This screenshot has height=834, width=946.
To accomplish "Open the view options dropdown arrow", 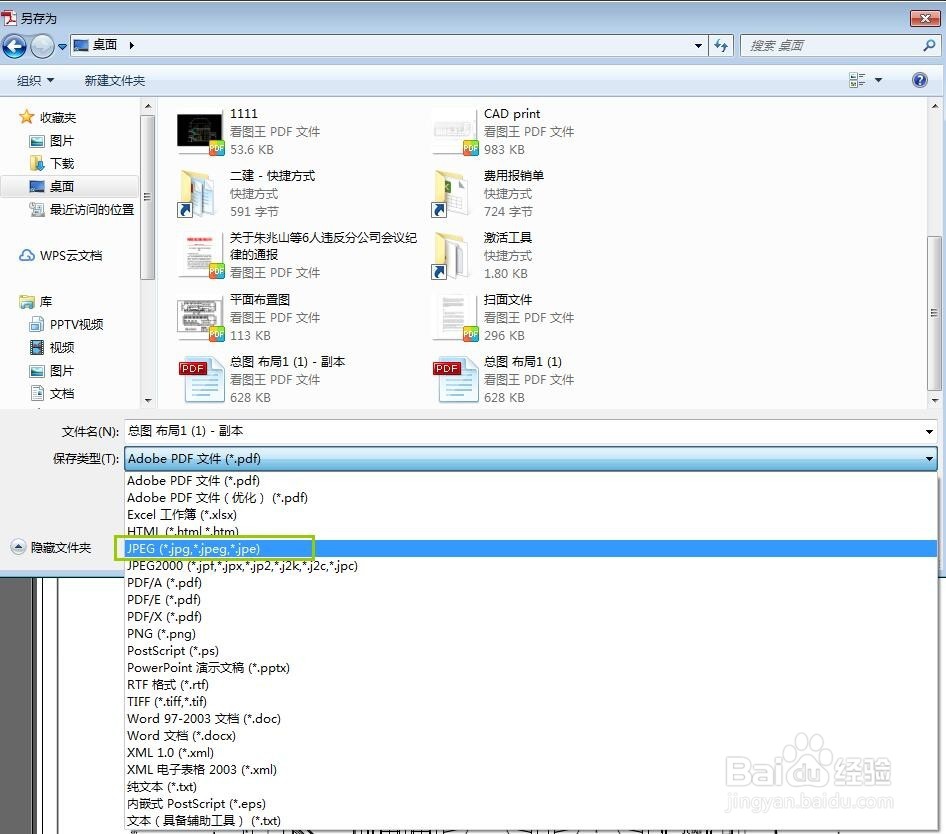I will click(878, 80).
